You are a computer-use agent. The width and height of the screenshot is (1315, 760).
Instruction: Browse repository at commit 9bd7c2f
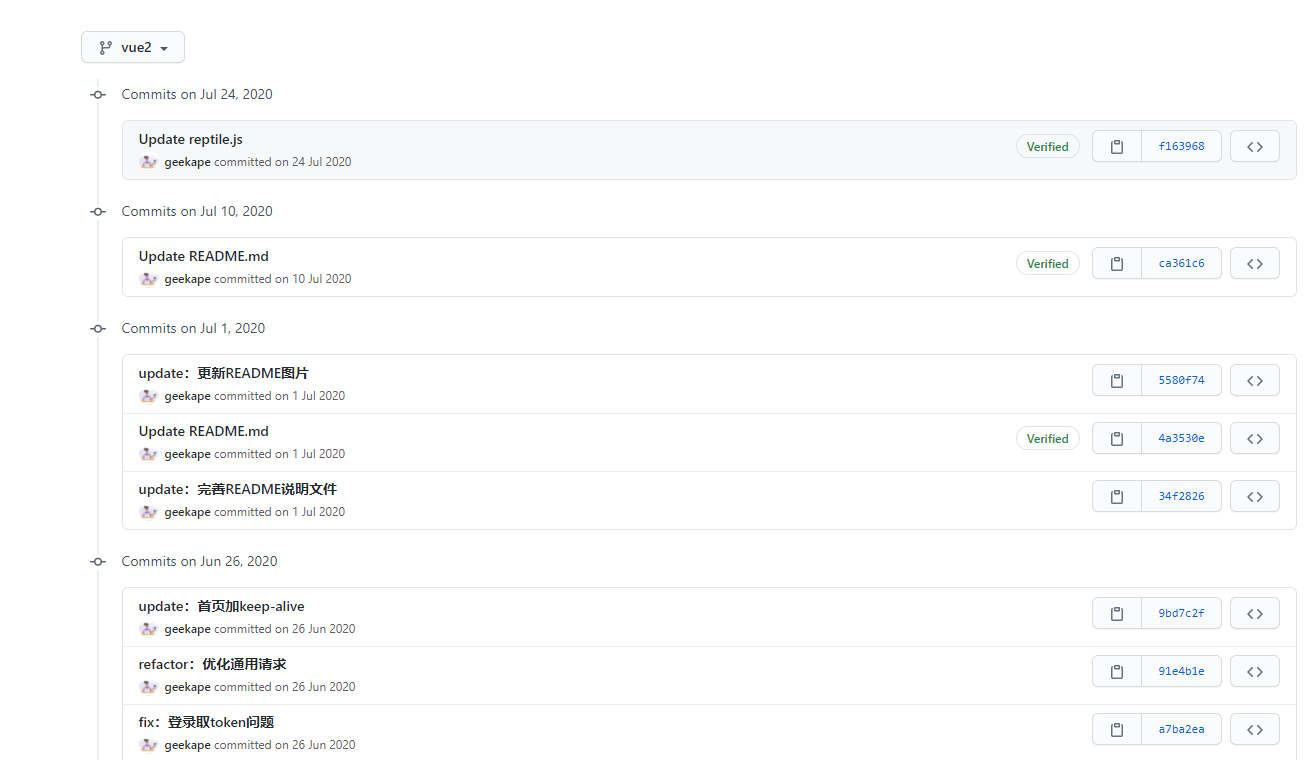point(1255,613)
